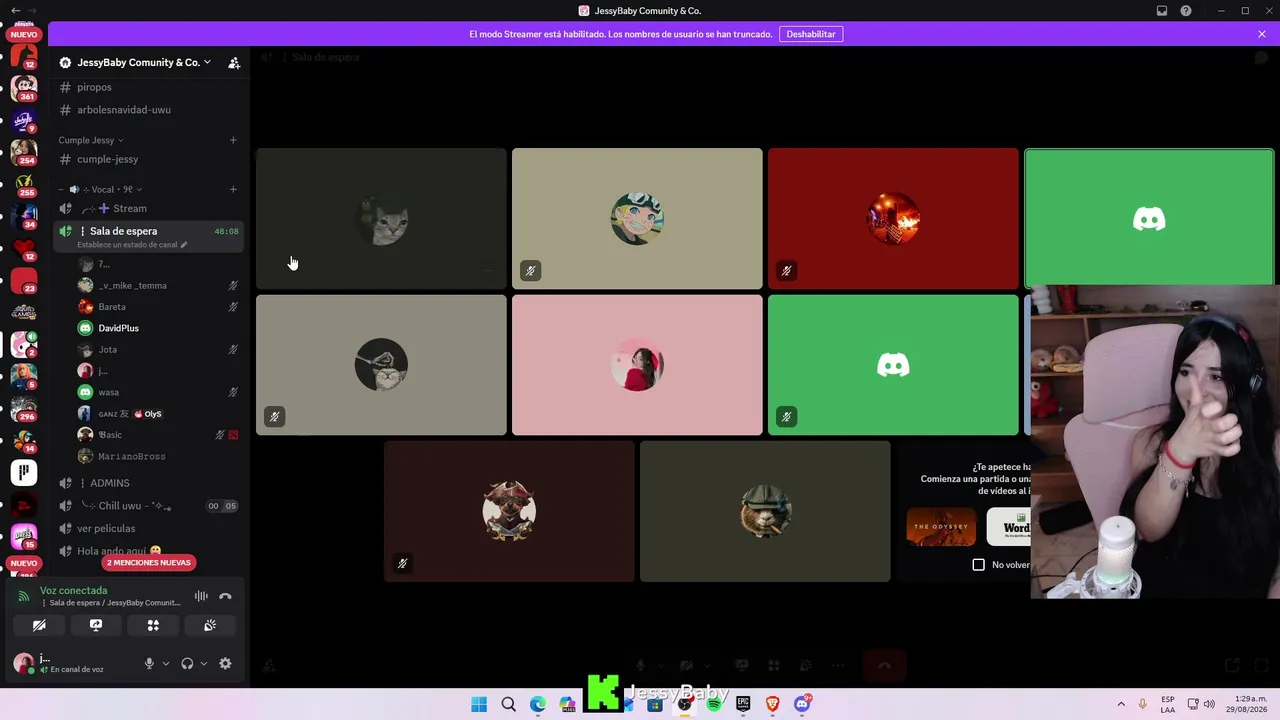Select pirate bear avatar tile
Viewport: 1280px width, 720px height.
point(509,511)
